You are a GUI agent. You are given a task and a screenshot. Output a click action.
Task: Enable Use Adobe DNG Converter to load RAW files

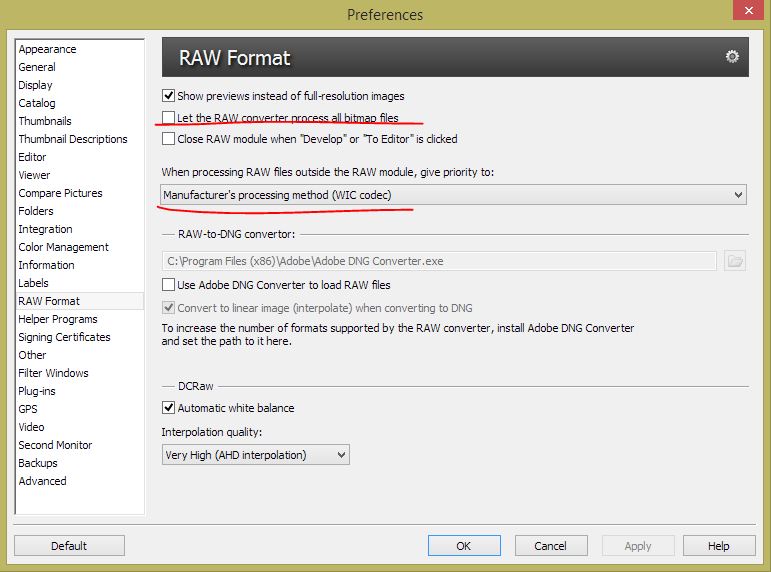point(168,285)
